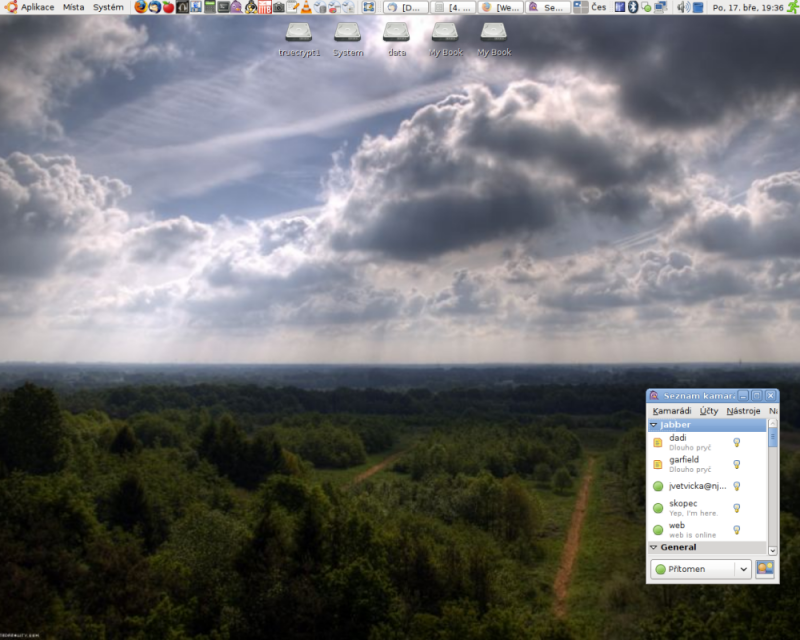Select buddy skopec in the list
The image size is (800, 640).
click(x=683, y=508)
